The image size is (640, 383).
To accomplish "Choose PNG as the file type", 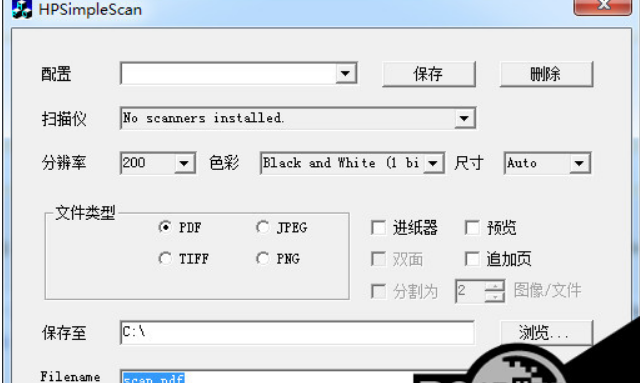I will pyautogui.click(x=262, y=258).
